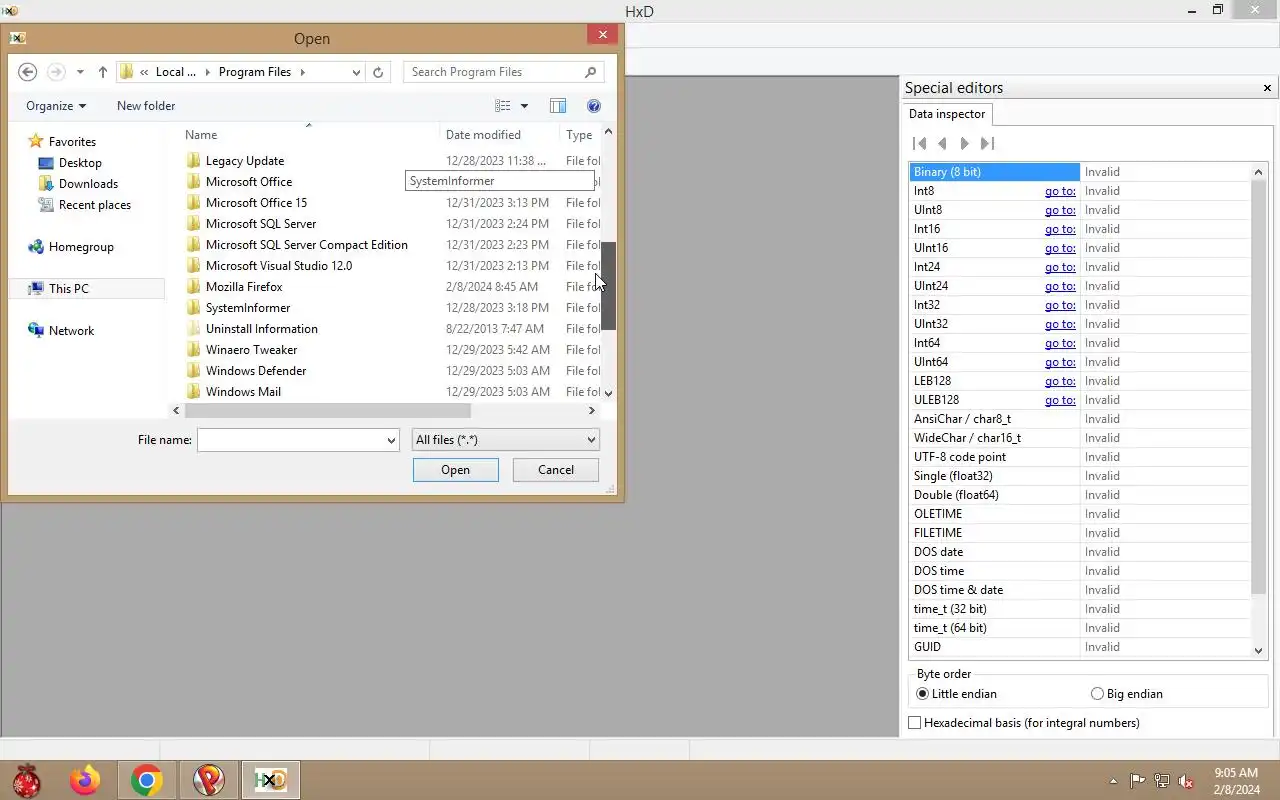Select Little endian byte order
The image size is (1280, 800).
[956, 694]
